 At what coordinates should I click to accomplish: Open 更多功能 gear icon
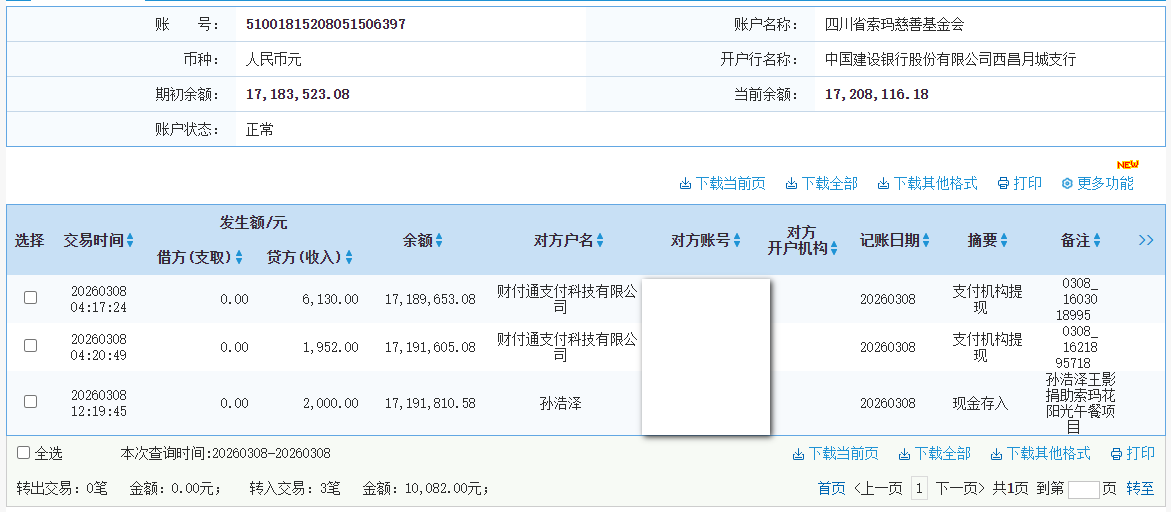point(1067,184)
